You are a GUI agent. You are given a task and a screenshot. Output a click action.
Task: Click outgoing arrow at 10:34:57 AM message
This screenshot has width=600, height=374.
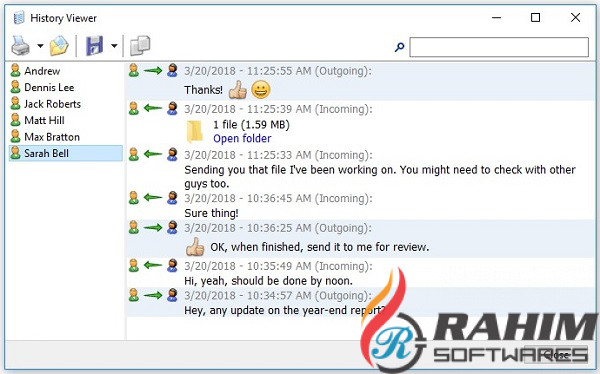point(153,295)
